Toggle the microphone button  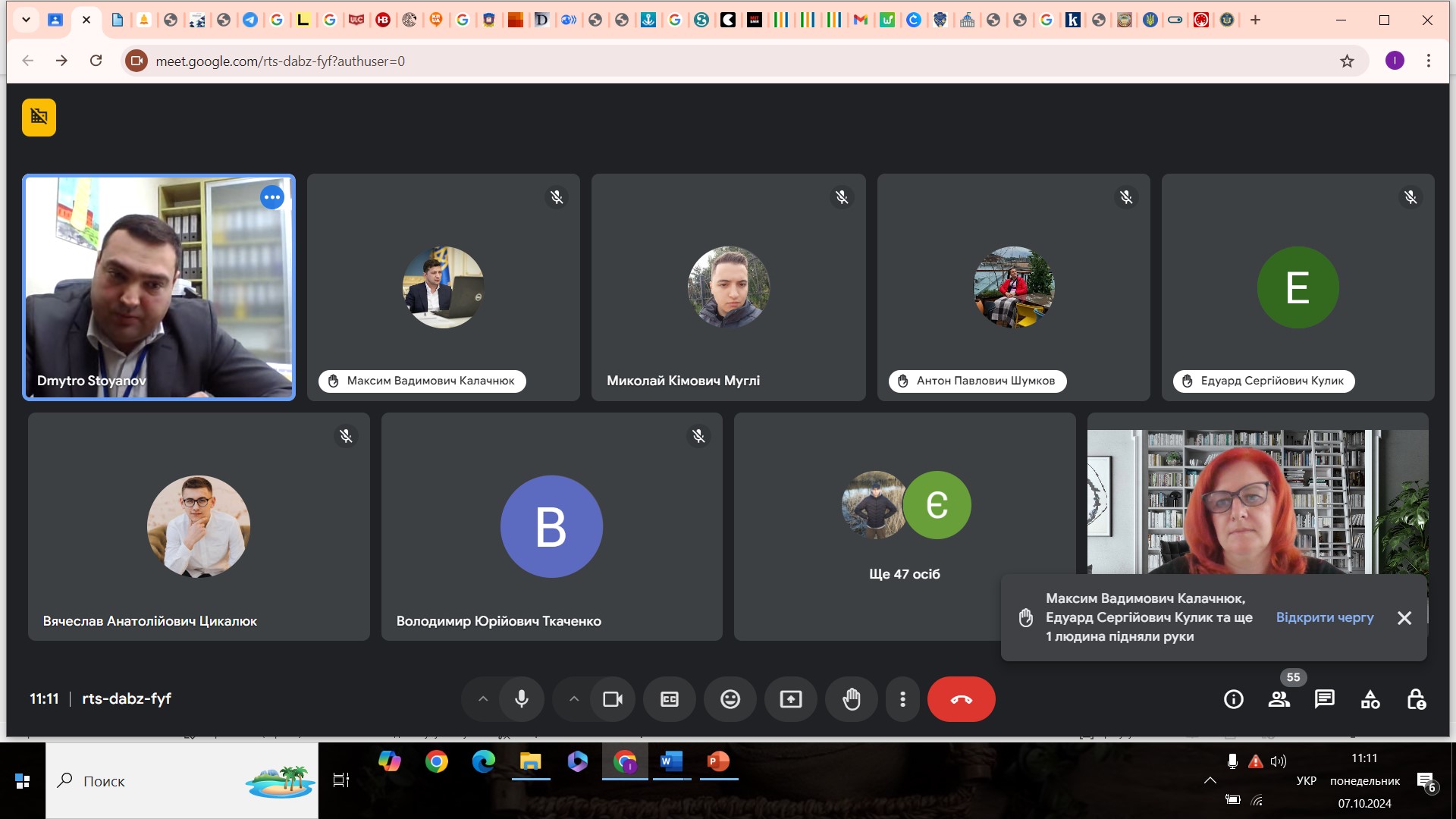tap(522, 699)
